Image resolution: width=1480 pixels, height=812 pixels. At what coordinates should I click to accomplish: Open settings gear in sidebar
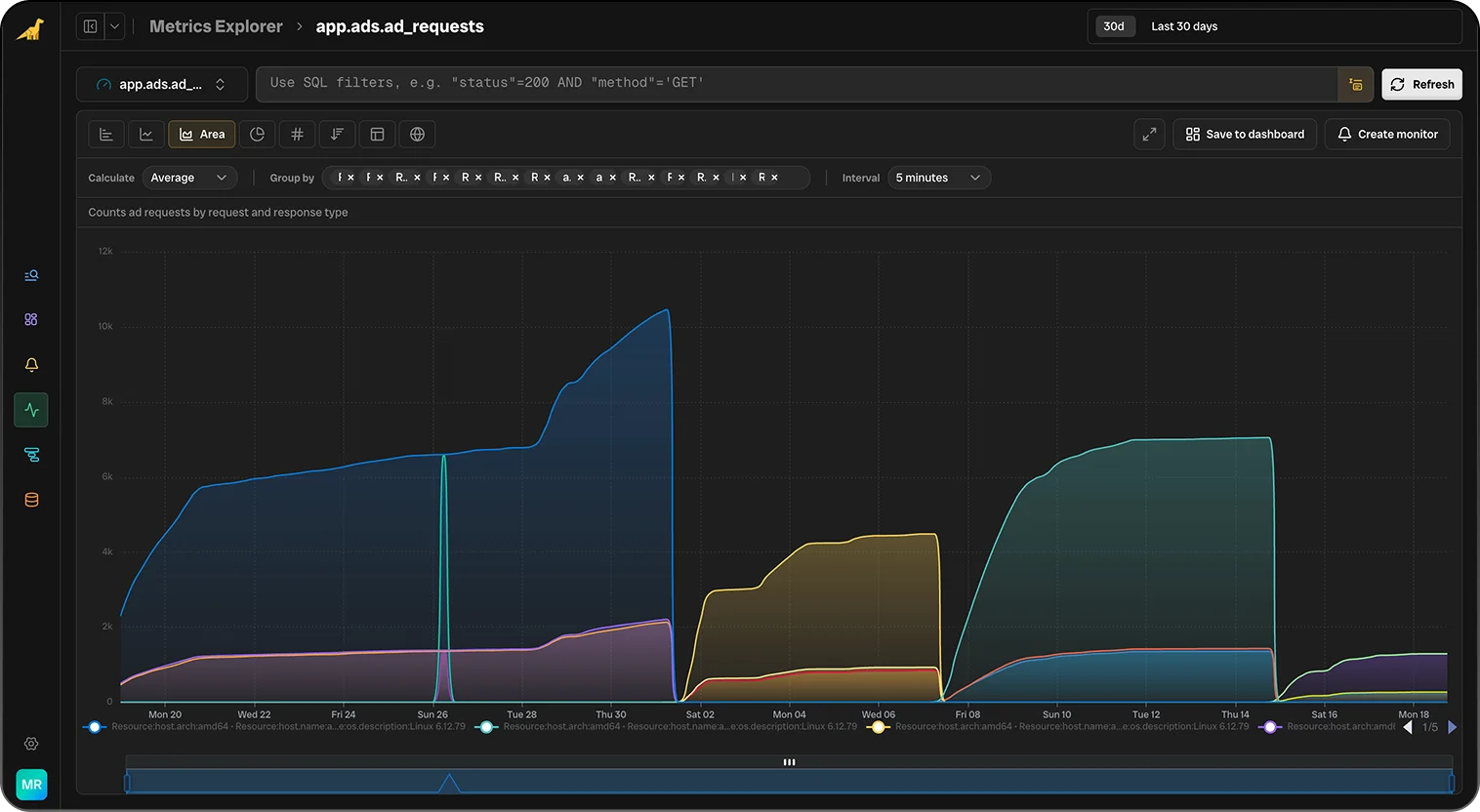coord(31,744)
